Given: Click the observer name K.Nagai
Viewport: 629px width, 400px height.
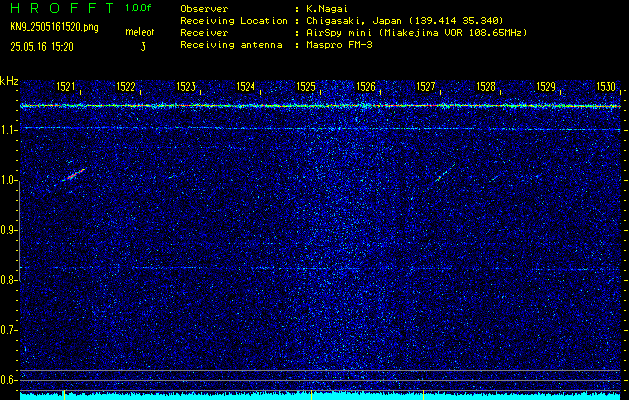Looking at the screenshot, I should 325,8.
